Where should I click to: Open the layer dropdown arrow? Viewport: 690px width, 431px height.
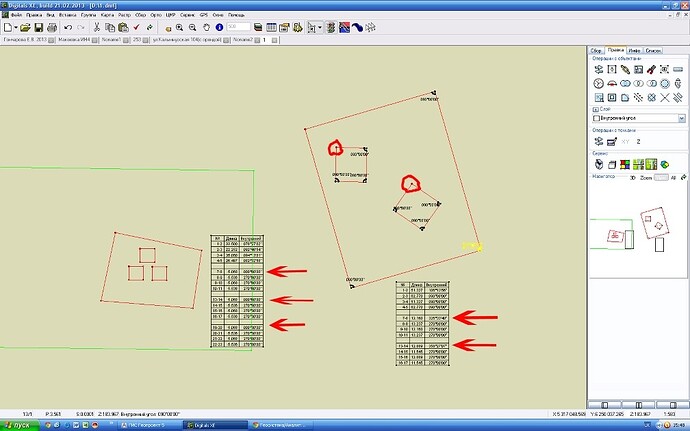click(x=682, y=118)
